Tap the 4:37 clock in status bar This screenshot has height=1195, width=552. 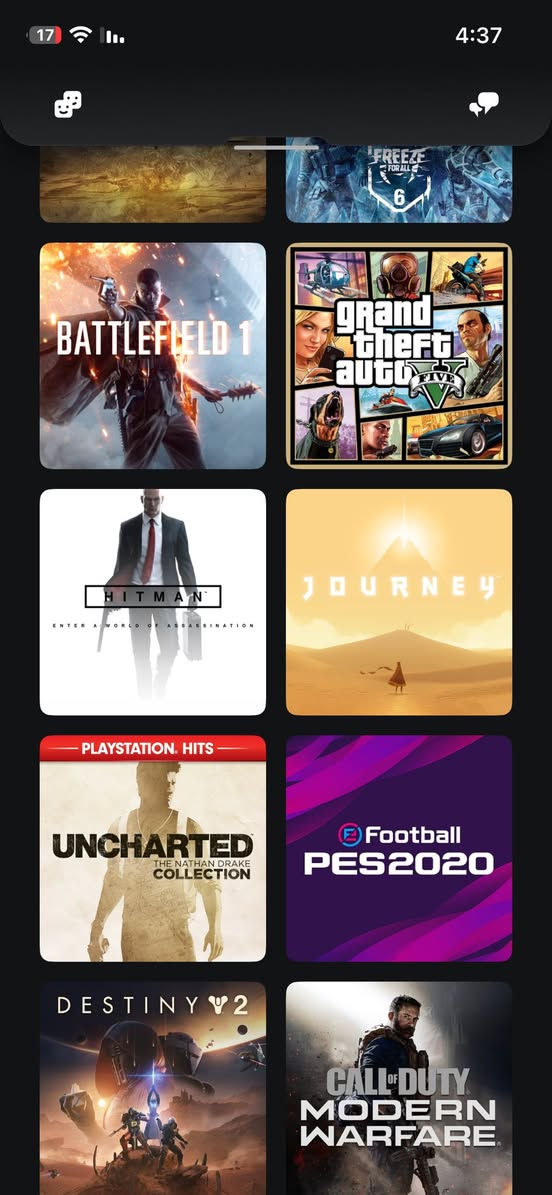(x=478, y=35)
